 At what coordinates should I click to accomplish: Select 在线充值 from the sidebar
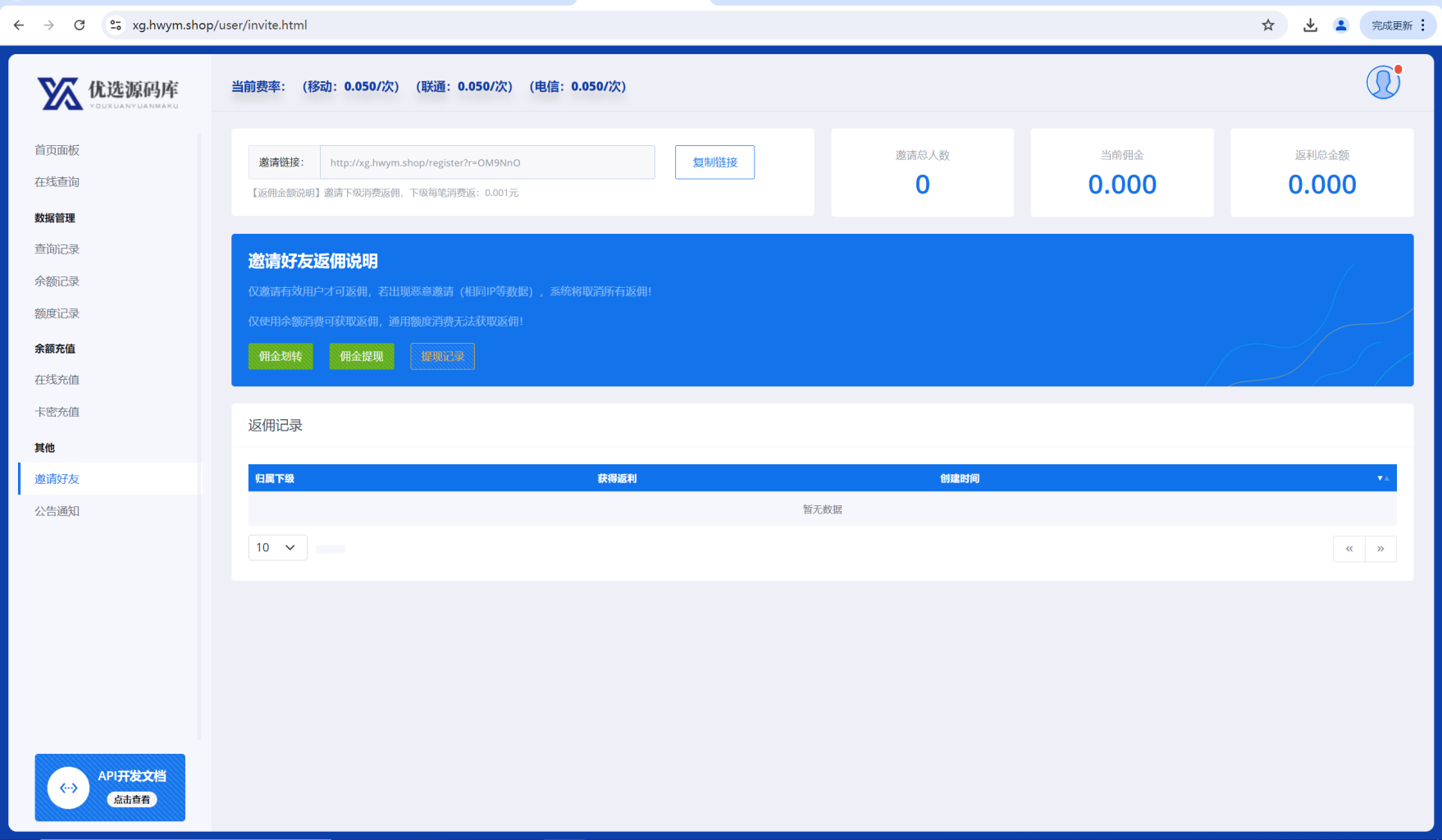(x=57, y=380)
